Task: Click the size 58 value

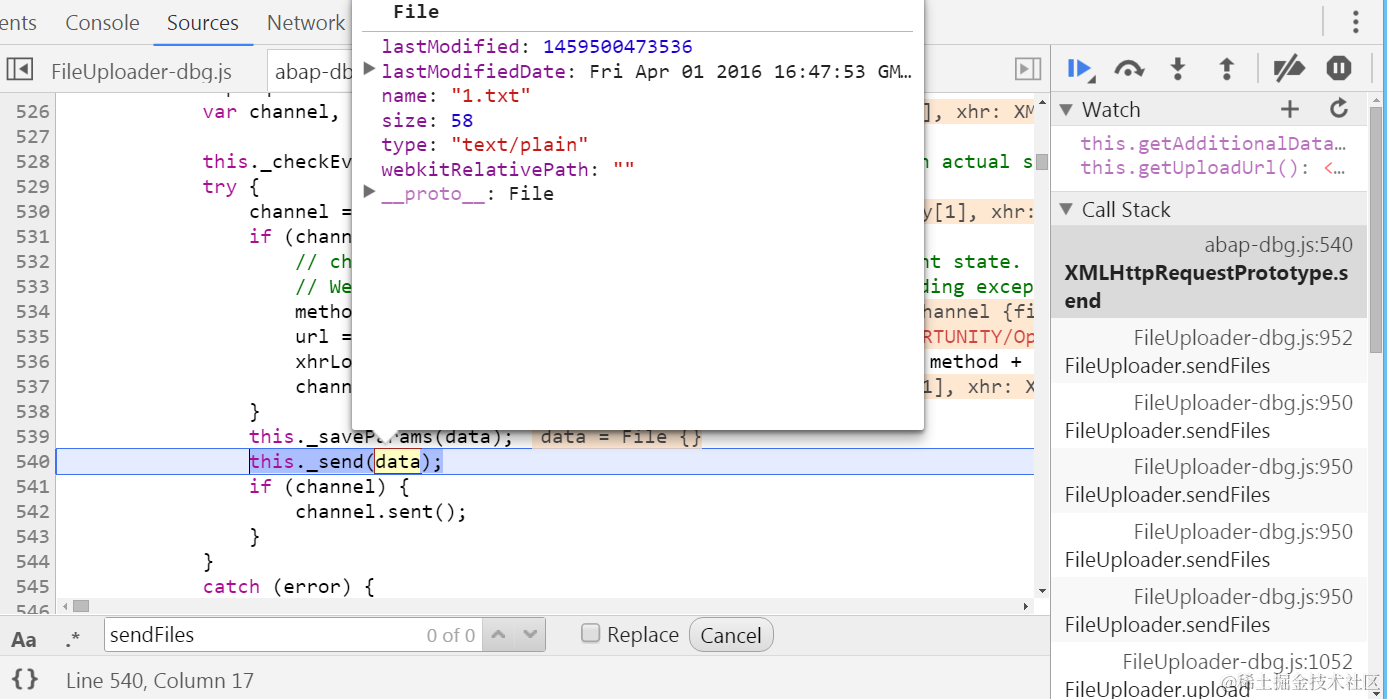Action: 461,120
